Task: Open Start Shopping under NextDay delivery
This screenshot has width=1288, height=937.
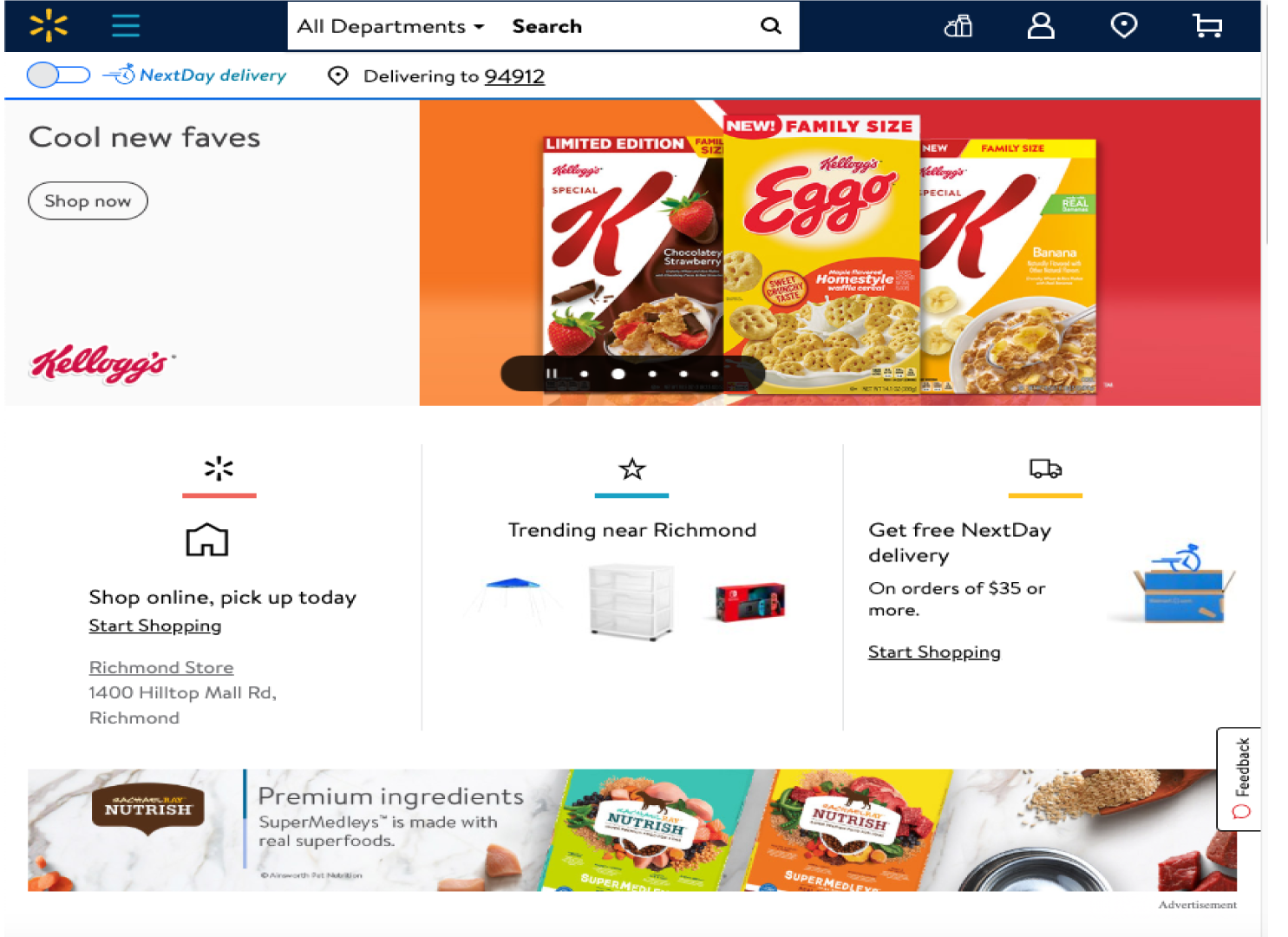Action: (x=934, y=652)
